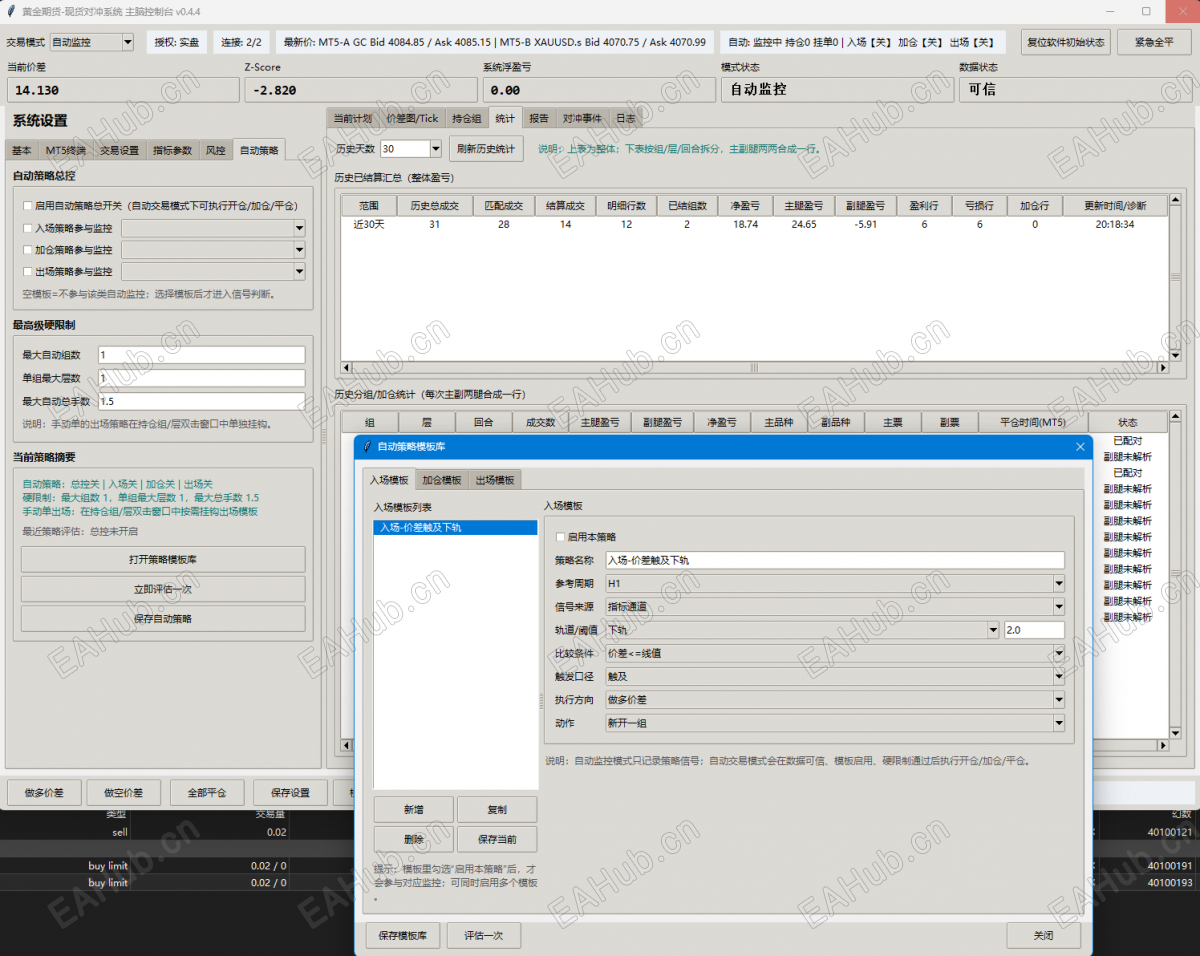This screenshot has height=956, width=1200.
Task: Select the 持仓组 tab
Action: pyautogui.click(x=467, y=118)
